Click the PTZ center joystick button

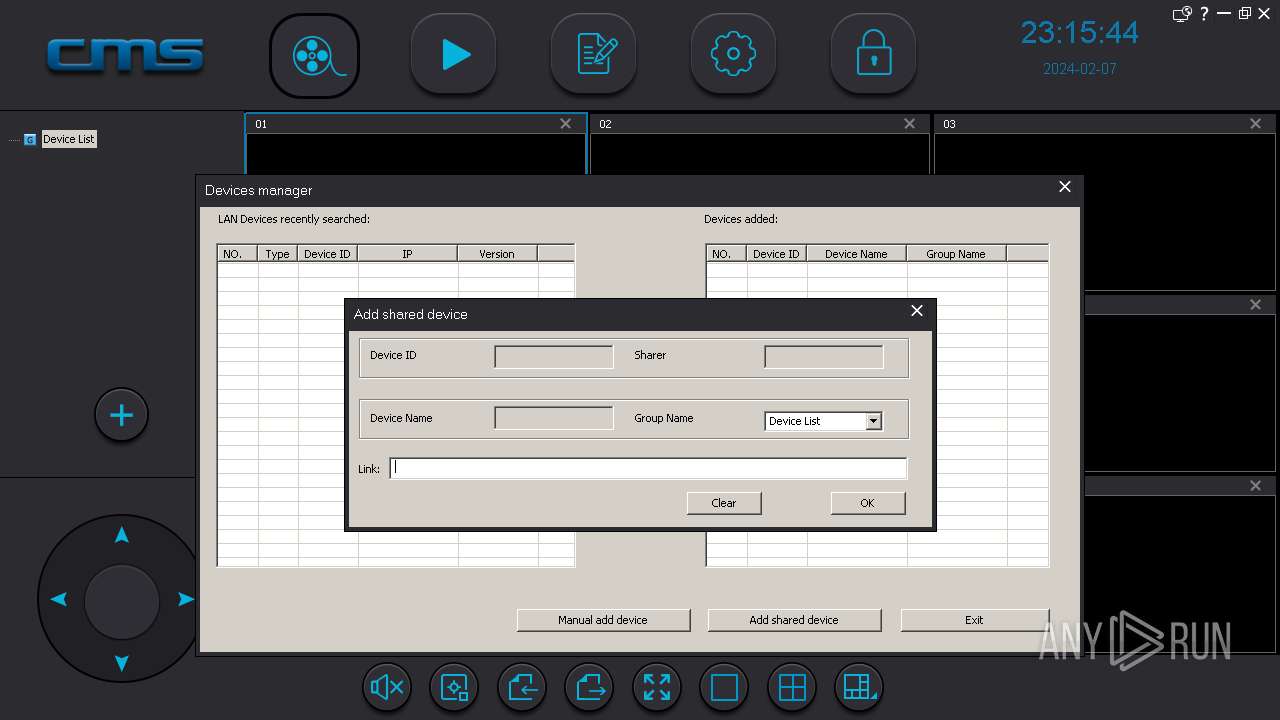tap(122, 601)
